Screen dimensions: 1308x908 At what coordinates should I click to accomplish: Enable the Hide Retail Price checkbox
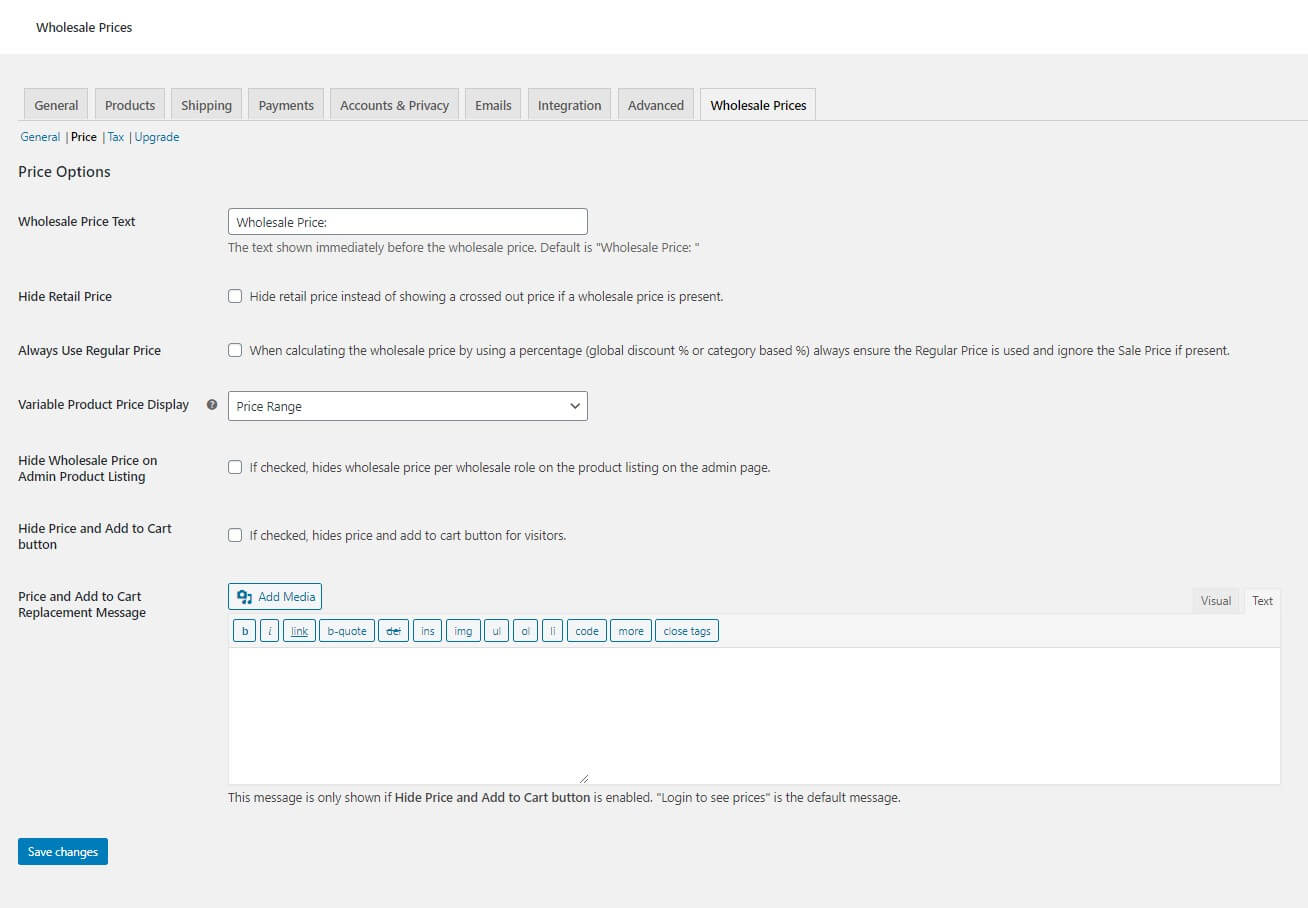235,296
